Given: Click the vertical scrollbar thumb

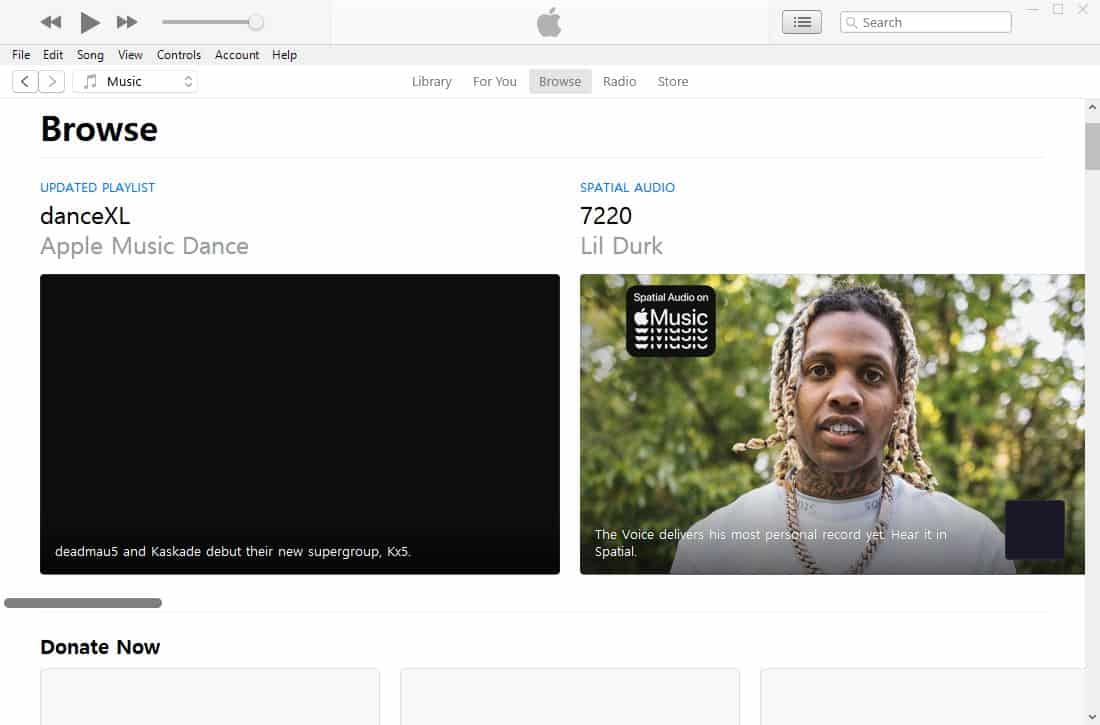Looking at the screenshot, I should (1092, 147).
